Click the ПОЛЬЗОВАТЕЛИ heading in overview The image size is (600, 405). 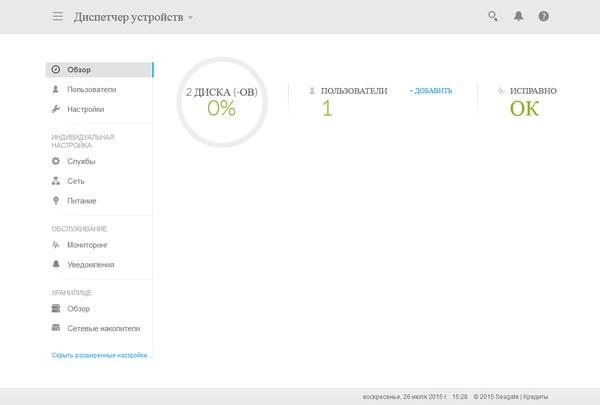click(x=354, y=91)
